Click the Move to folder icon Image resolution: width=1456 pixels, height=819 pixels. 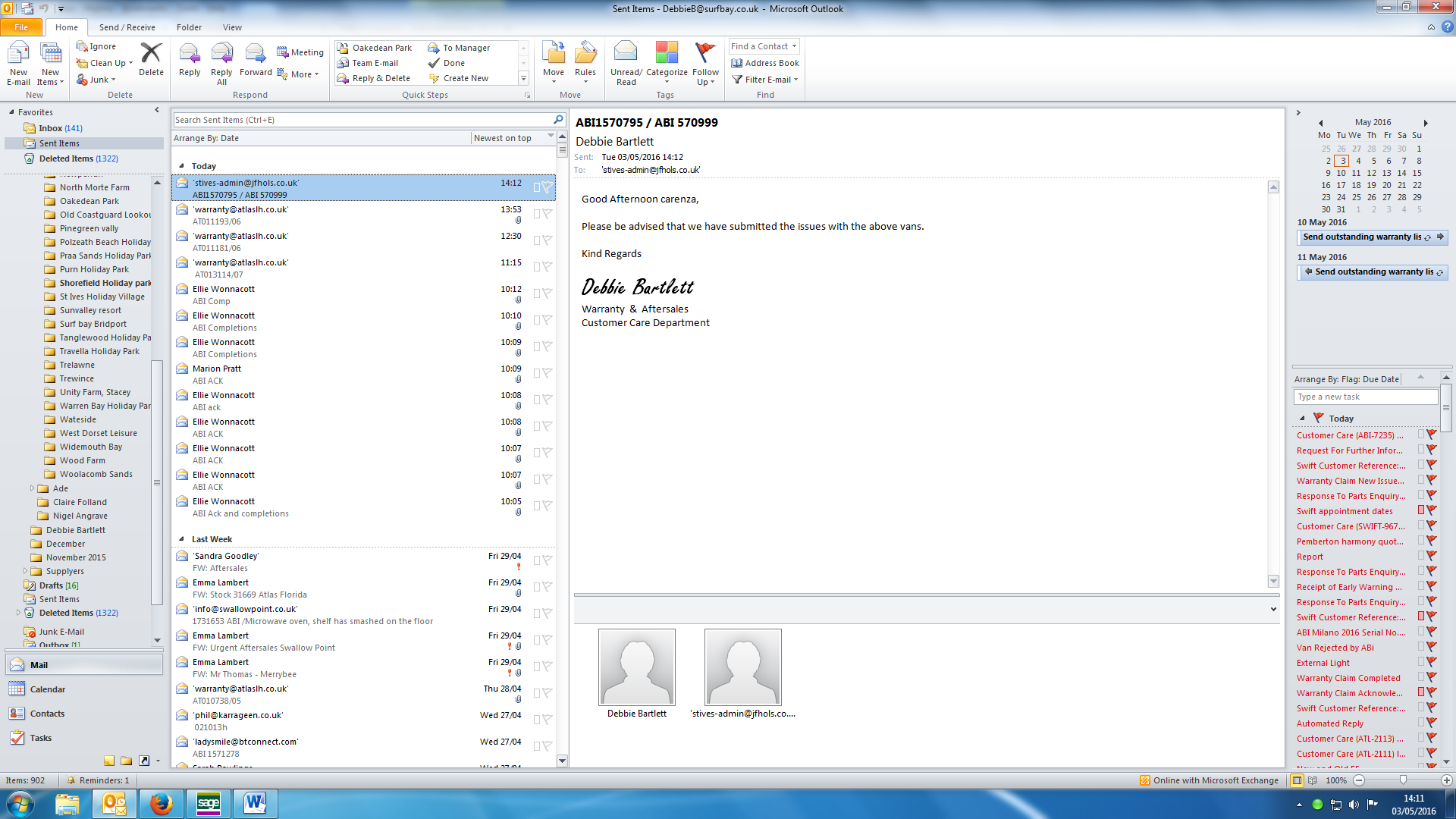click(554, 55)
